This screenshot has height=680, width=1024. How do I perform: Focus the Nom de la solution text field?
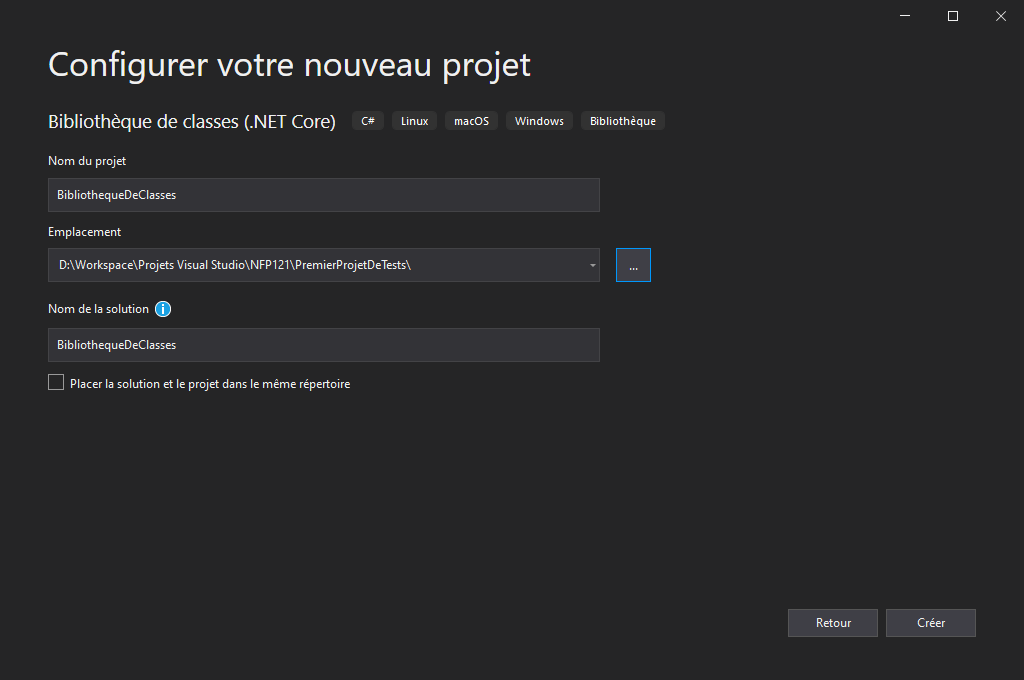(x=323, y=345)
